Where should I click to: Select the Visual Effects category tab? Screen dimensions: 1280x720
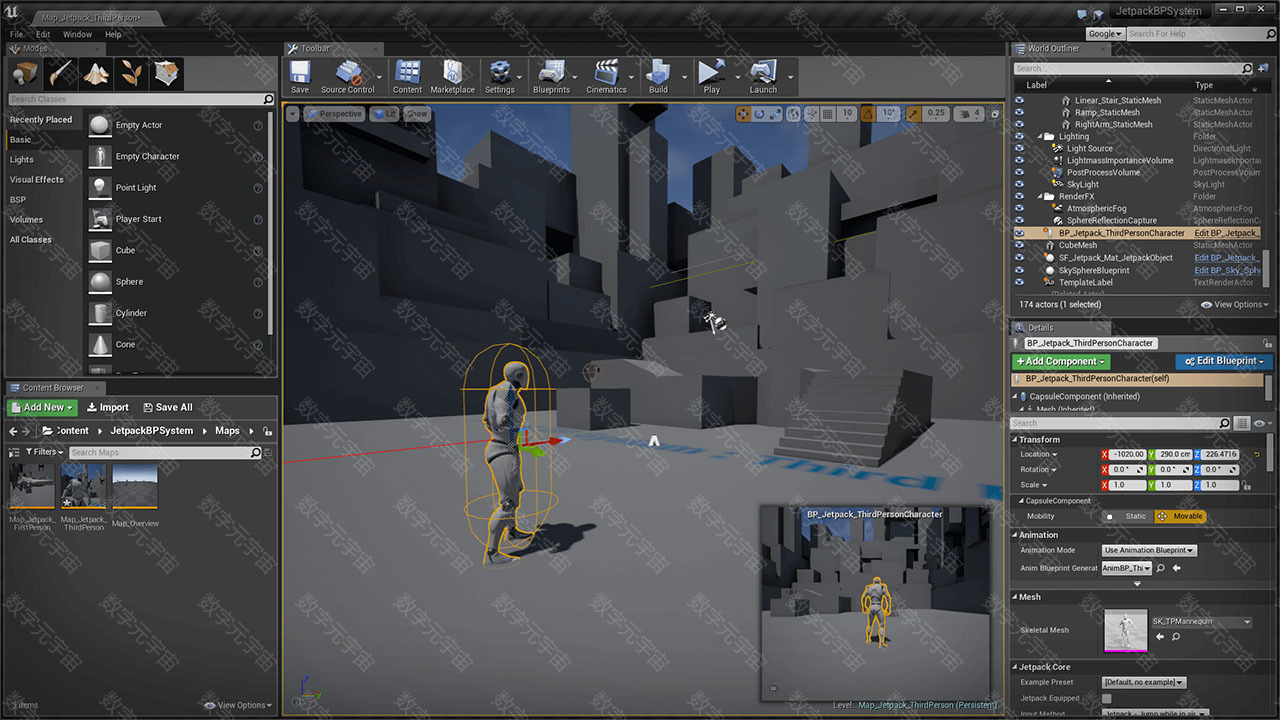point(37,180)
